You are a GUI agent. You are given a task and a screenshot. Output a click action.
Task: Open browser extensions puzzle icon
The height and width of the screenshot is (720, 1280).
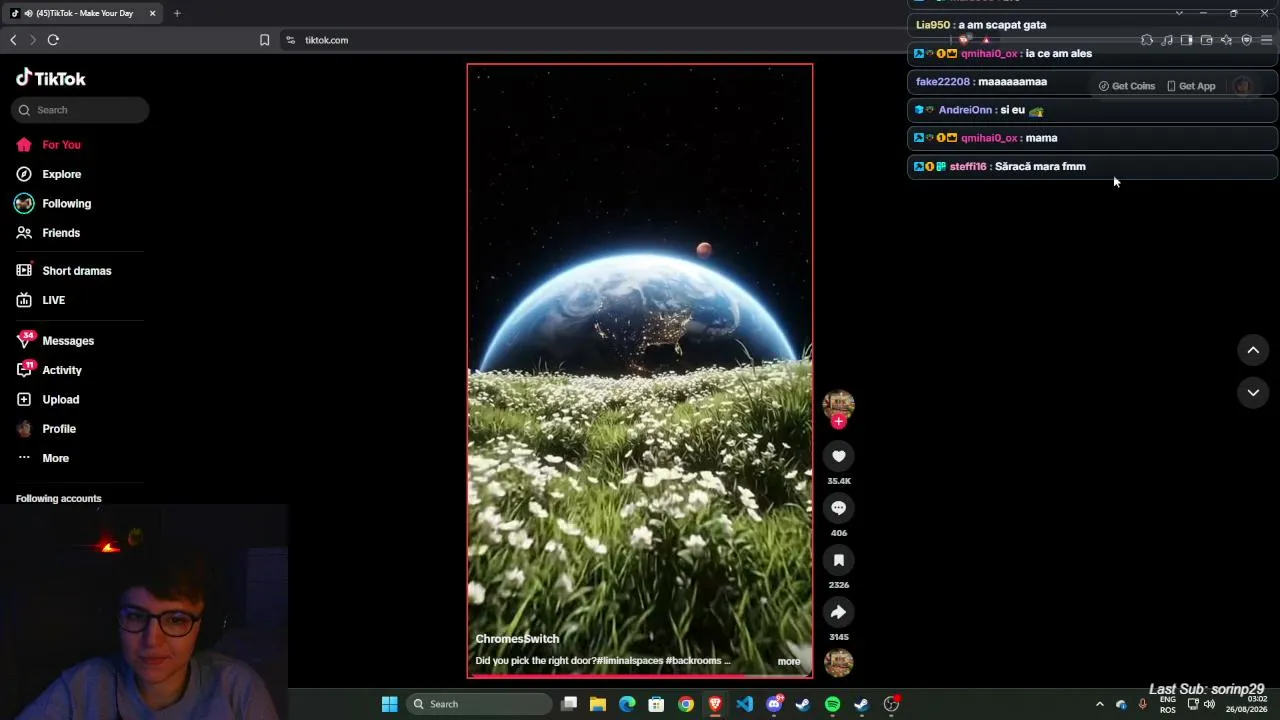point(1147,40)
